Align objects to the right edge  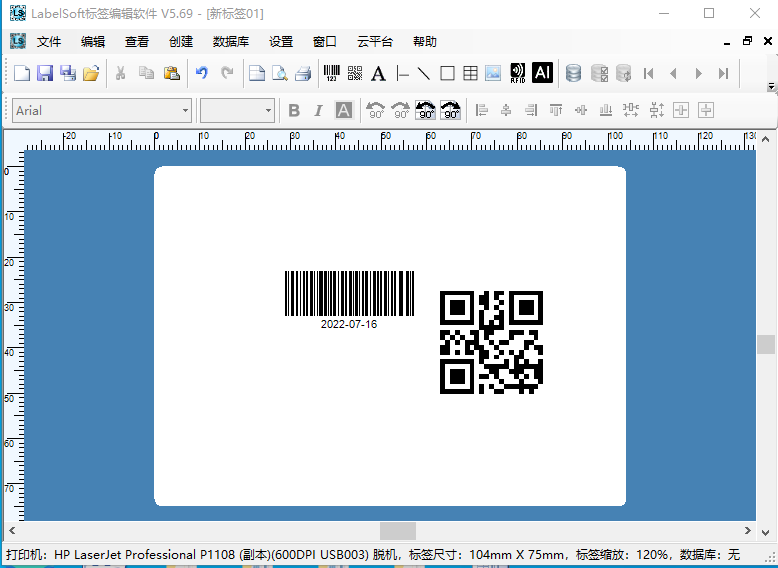[531, 110]
